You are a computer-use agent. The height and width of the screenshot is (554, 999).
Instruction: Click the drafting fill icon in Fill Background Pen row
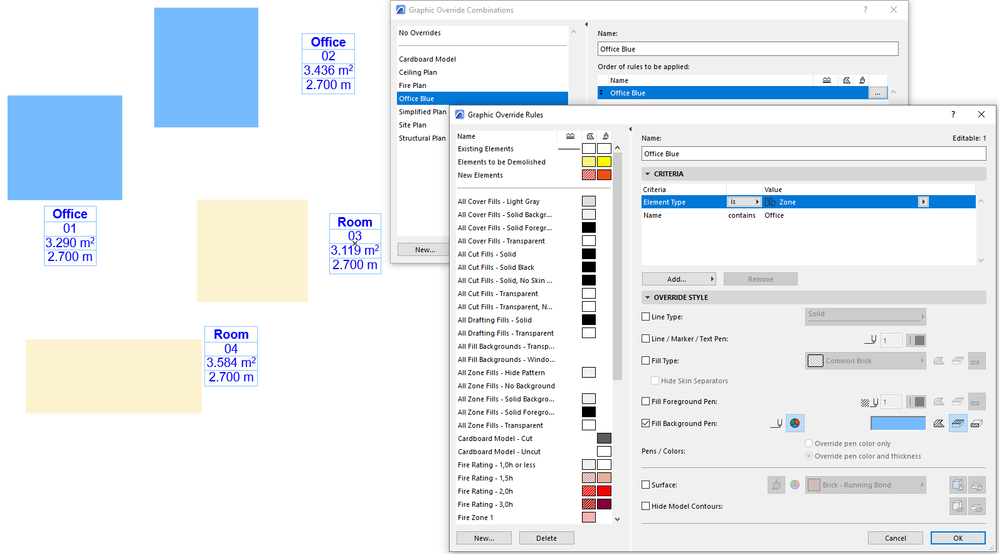(x=977, y=423)
